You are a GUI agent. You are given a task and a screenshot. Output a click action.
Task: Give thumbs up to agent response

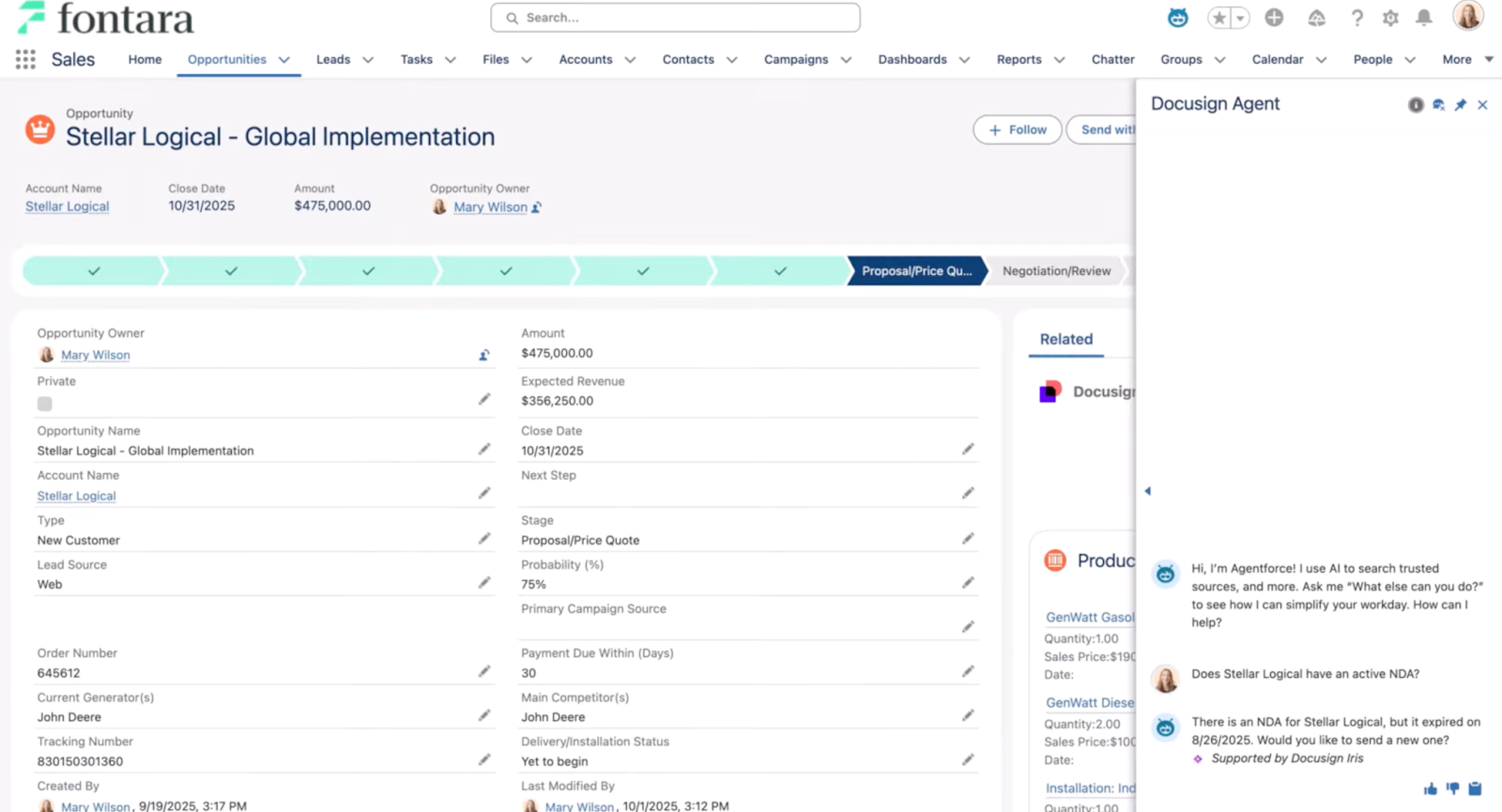tap(1430, 789)
